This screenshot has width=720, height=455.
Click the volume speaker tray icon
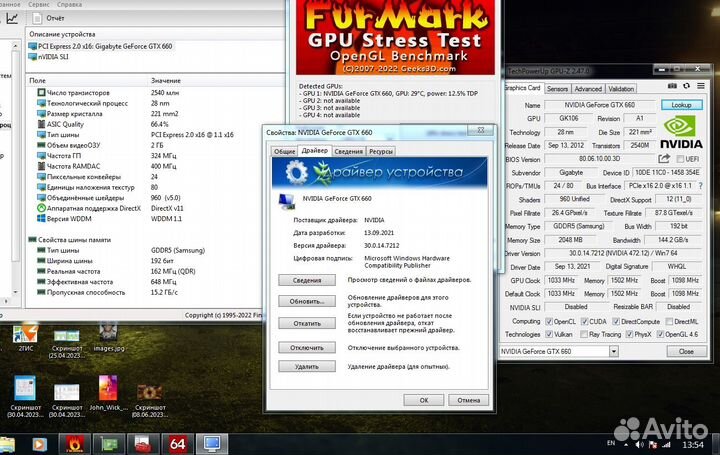coord(639,444)
